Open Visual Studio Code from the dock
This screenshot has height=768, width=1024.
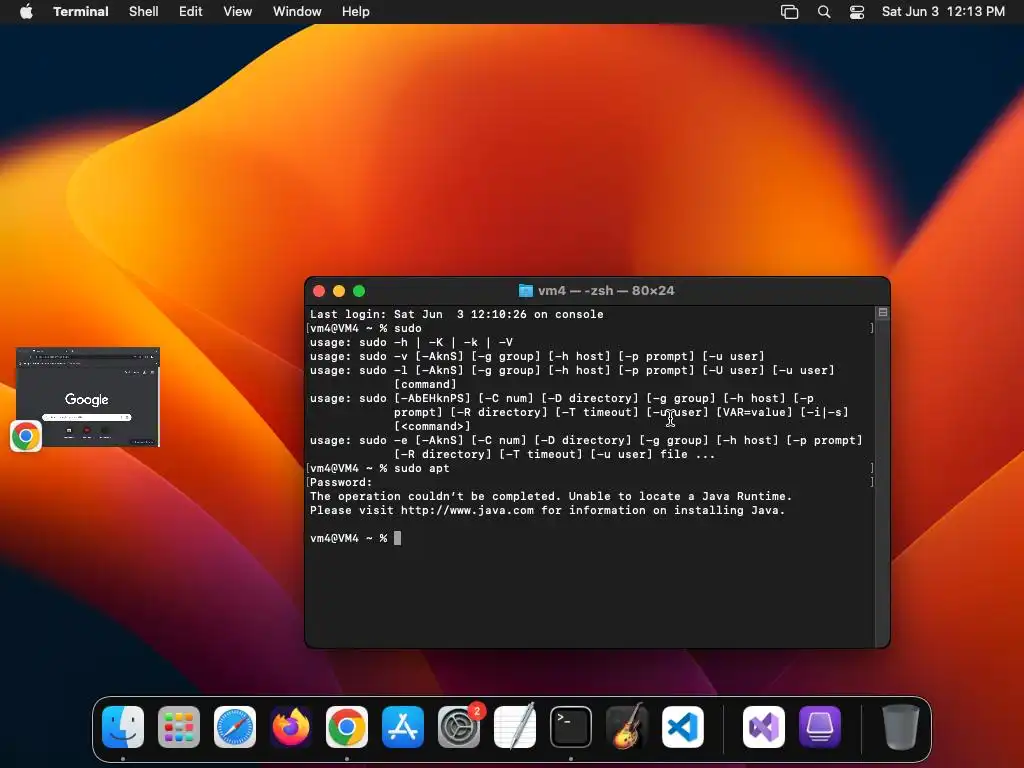[683, 727]
